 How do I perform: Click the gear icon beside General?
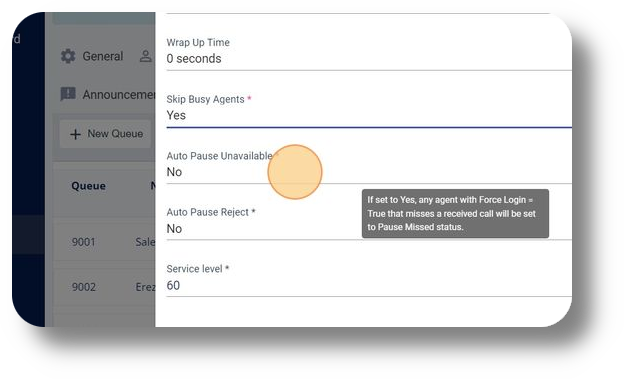pyautogui.click(x=68, y=56)
